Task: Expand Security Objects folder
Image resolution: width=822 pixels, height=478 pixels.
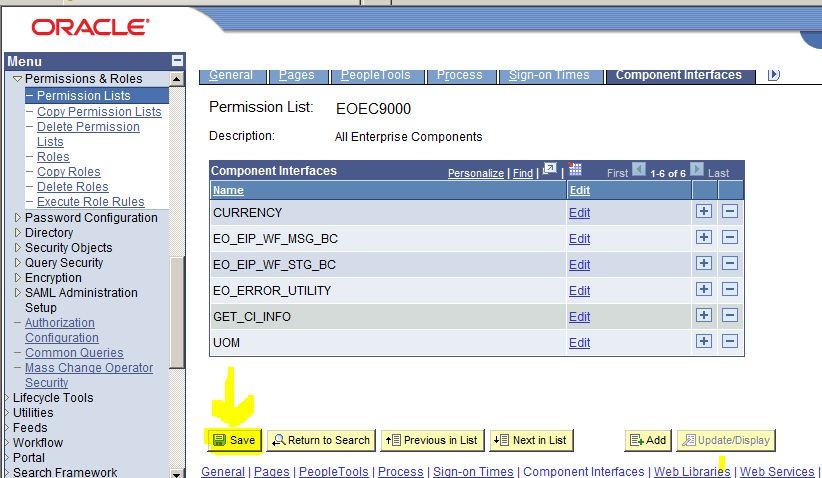Action: pyautogui.click(x=17, y=247)
